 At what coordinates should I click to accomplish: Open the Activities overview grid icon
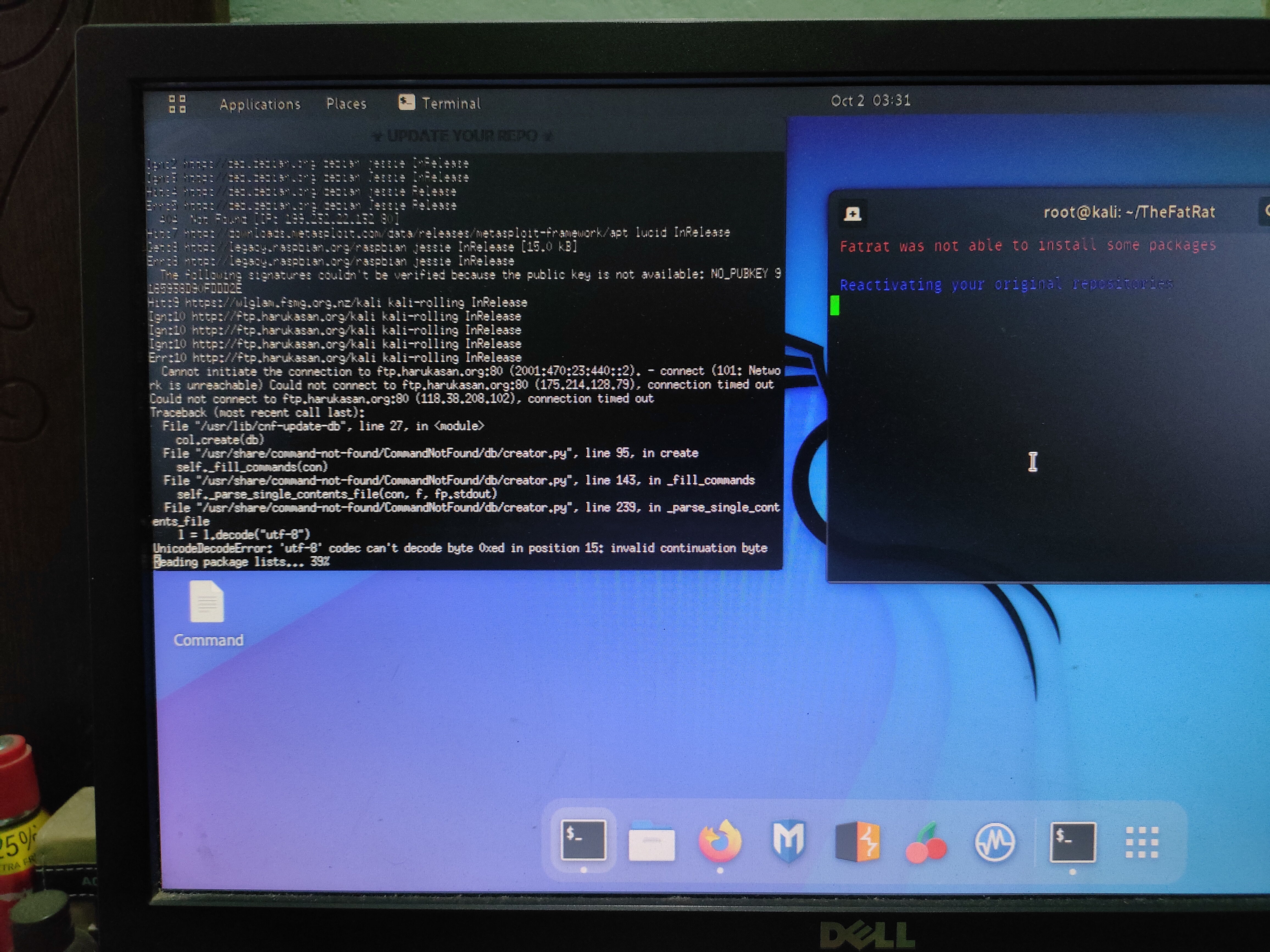177,104
